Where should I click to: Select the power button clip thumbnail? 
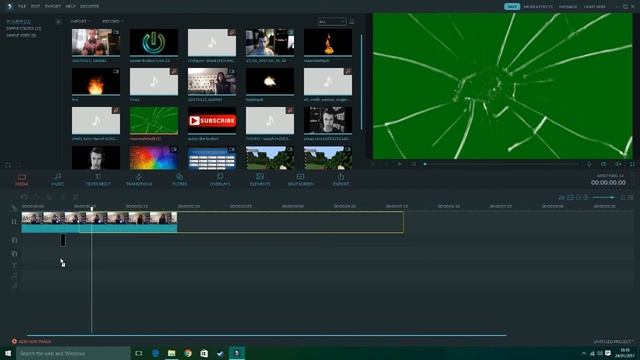pos(154,42)
